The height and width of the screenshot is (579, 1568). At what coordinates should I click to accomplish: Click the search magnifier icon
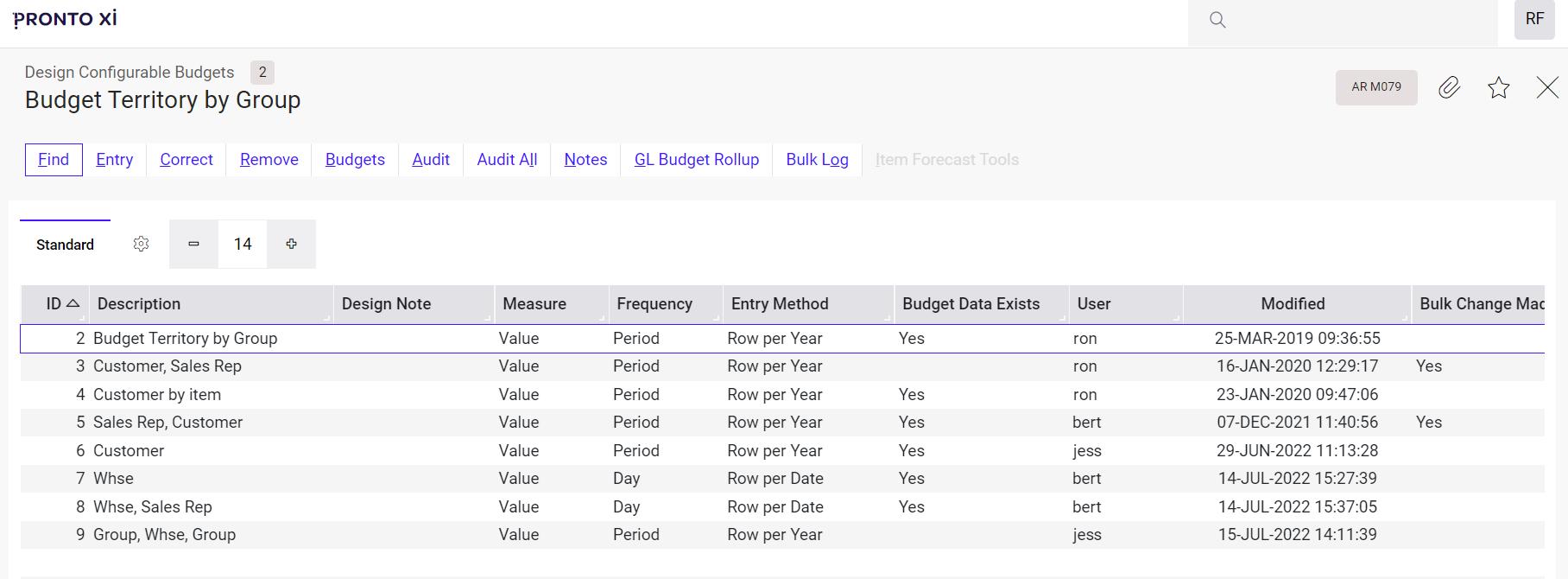tap(1217, 20)
